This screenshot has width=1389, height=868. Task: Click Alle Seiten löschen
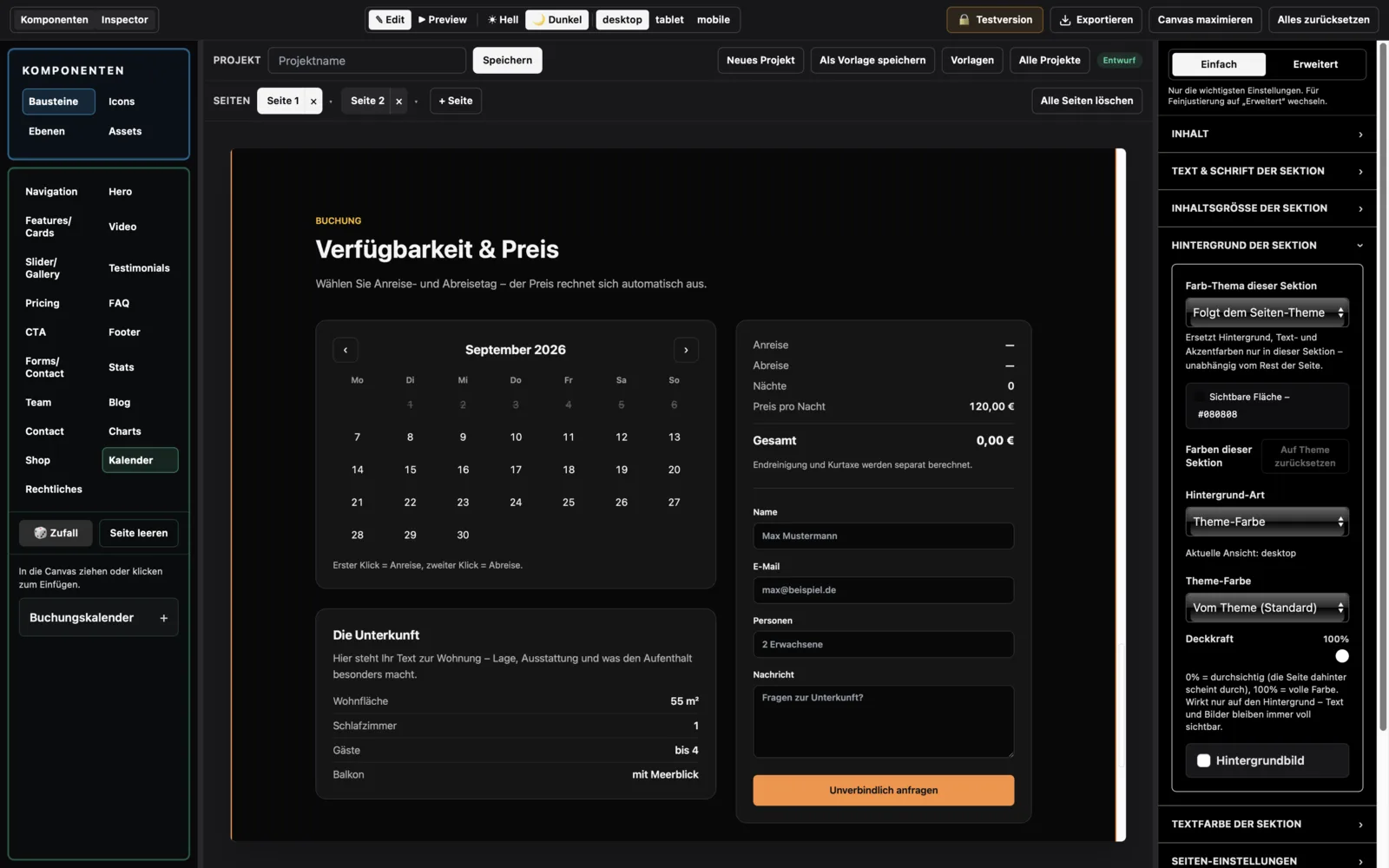coord(1086,101)
